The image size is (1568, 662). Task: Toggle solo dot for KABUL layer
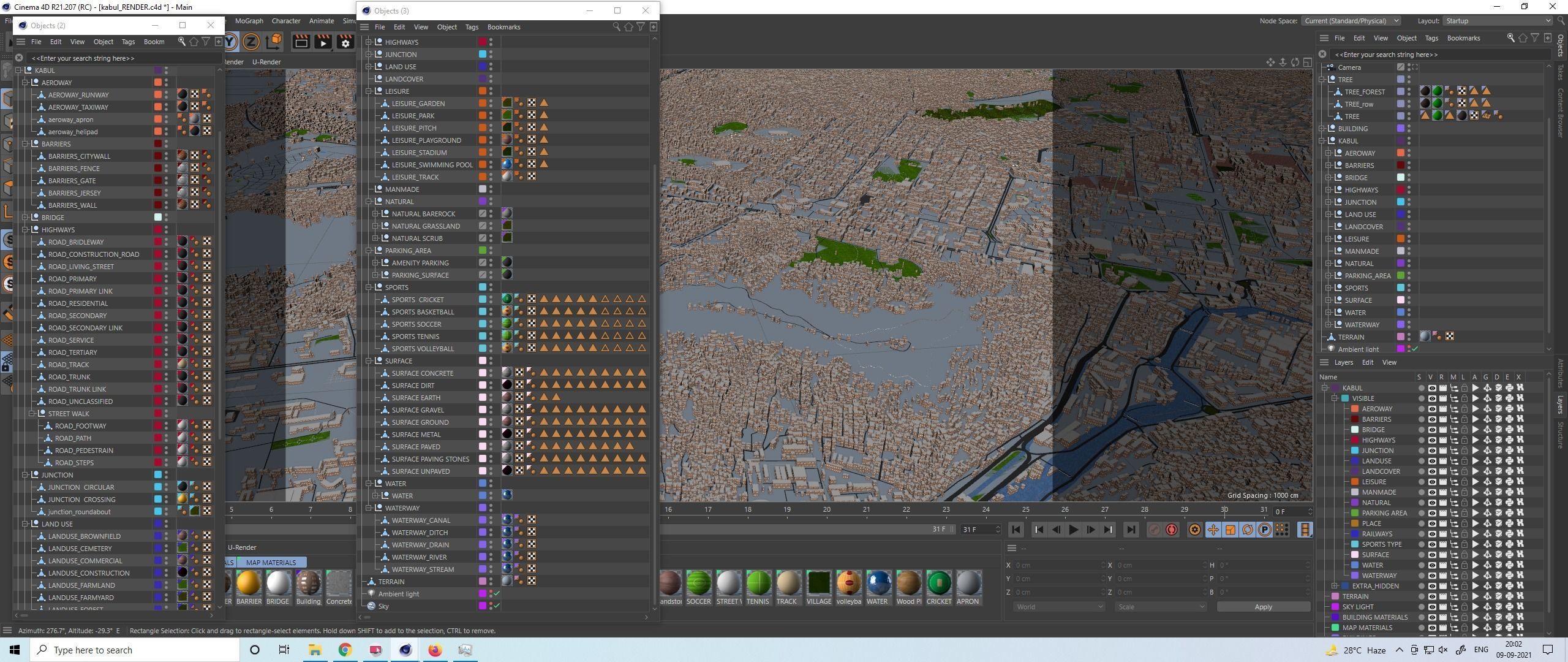[x=1421, y=388]
